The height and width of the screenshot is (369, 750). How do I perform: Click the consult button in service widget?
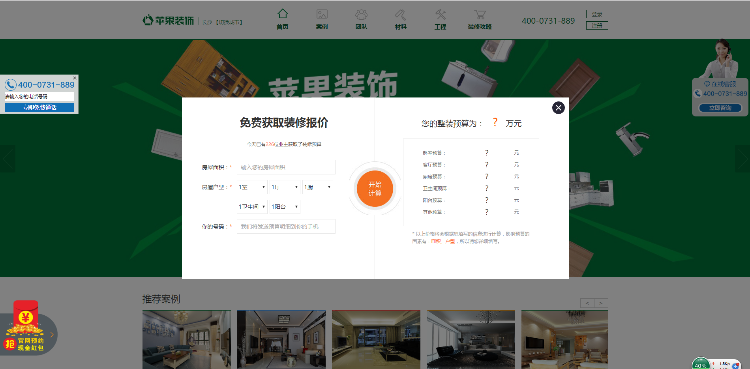click(x=720, y=108)
